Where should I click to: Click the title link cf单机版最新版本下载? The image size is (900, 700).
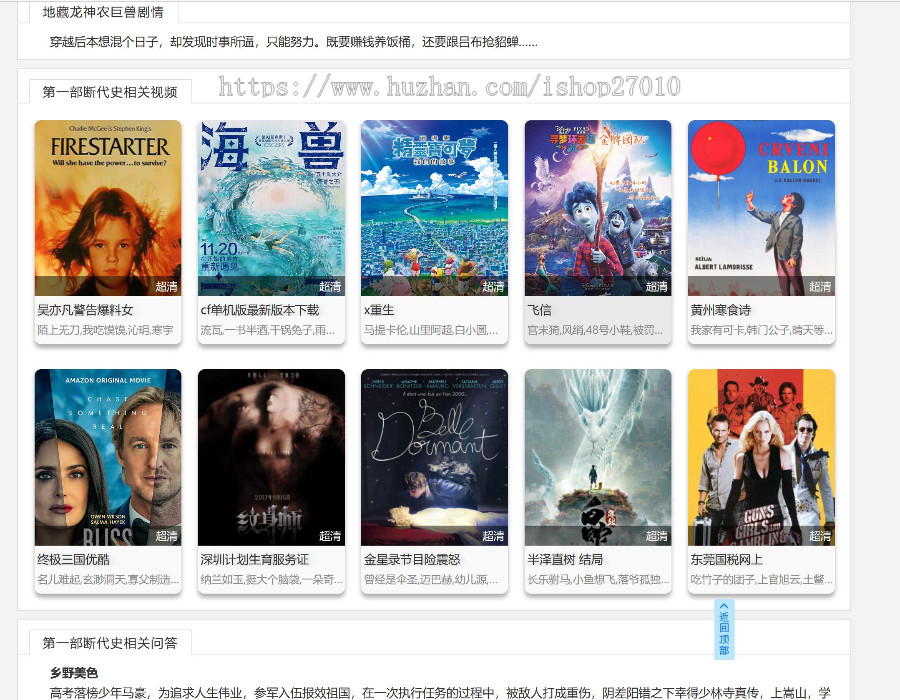point(259,310)
